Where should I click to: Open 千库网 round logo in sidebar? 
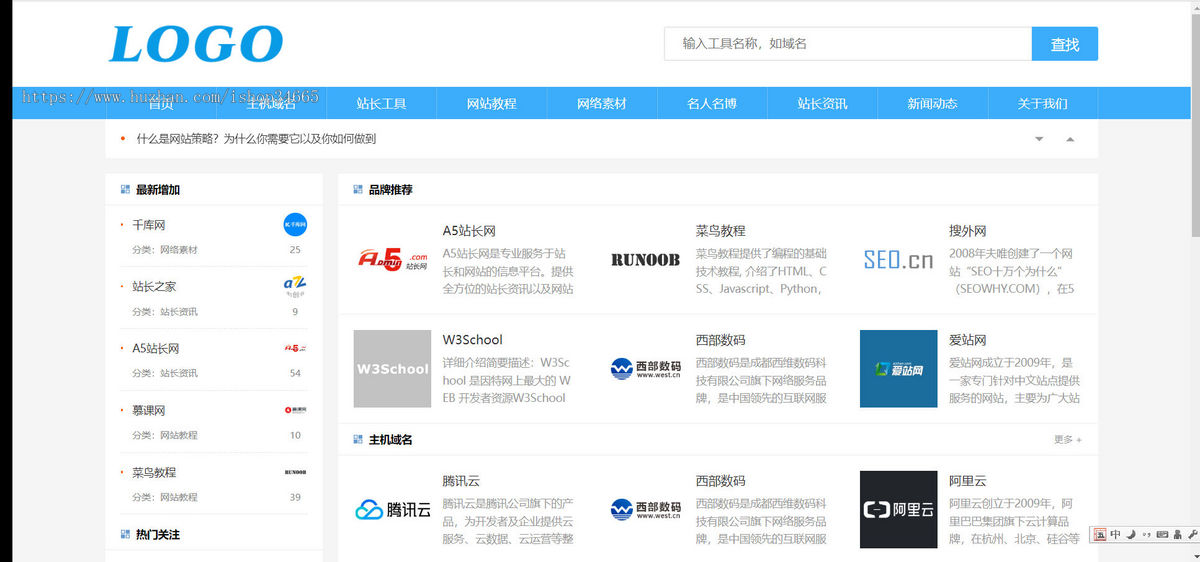click(x=295, y=225)
